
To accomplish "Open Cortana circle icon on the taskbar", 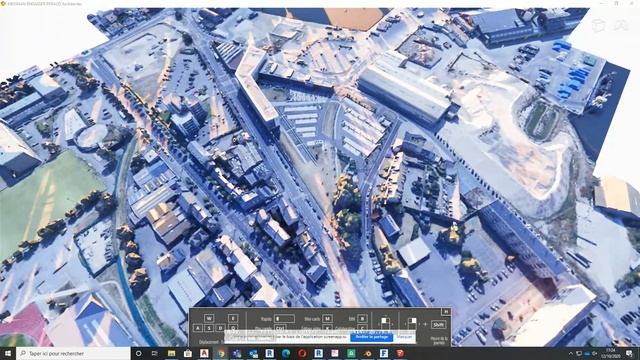I will click(138, 353).
